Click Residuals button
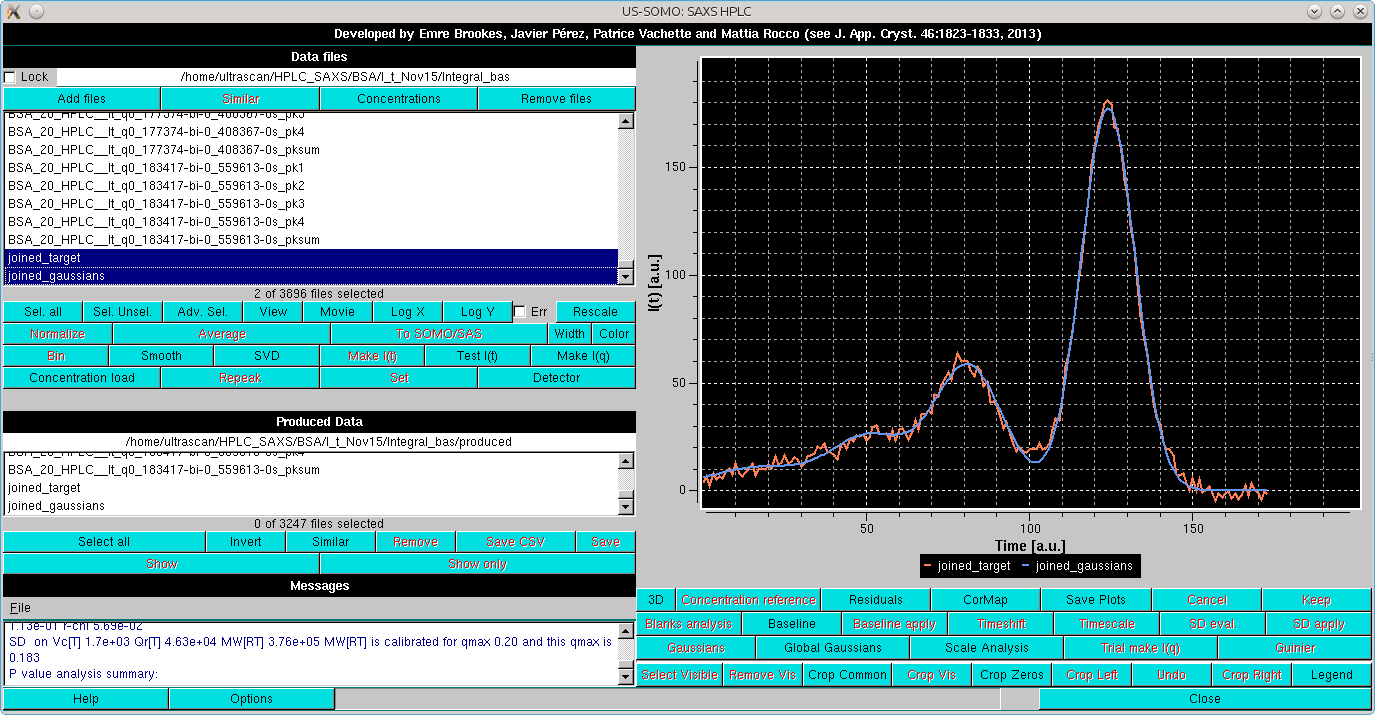This screenshot has height=715, width=1375. [x=876, y=600]
